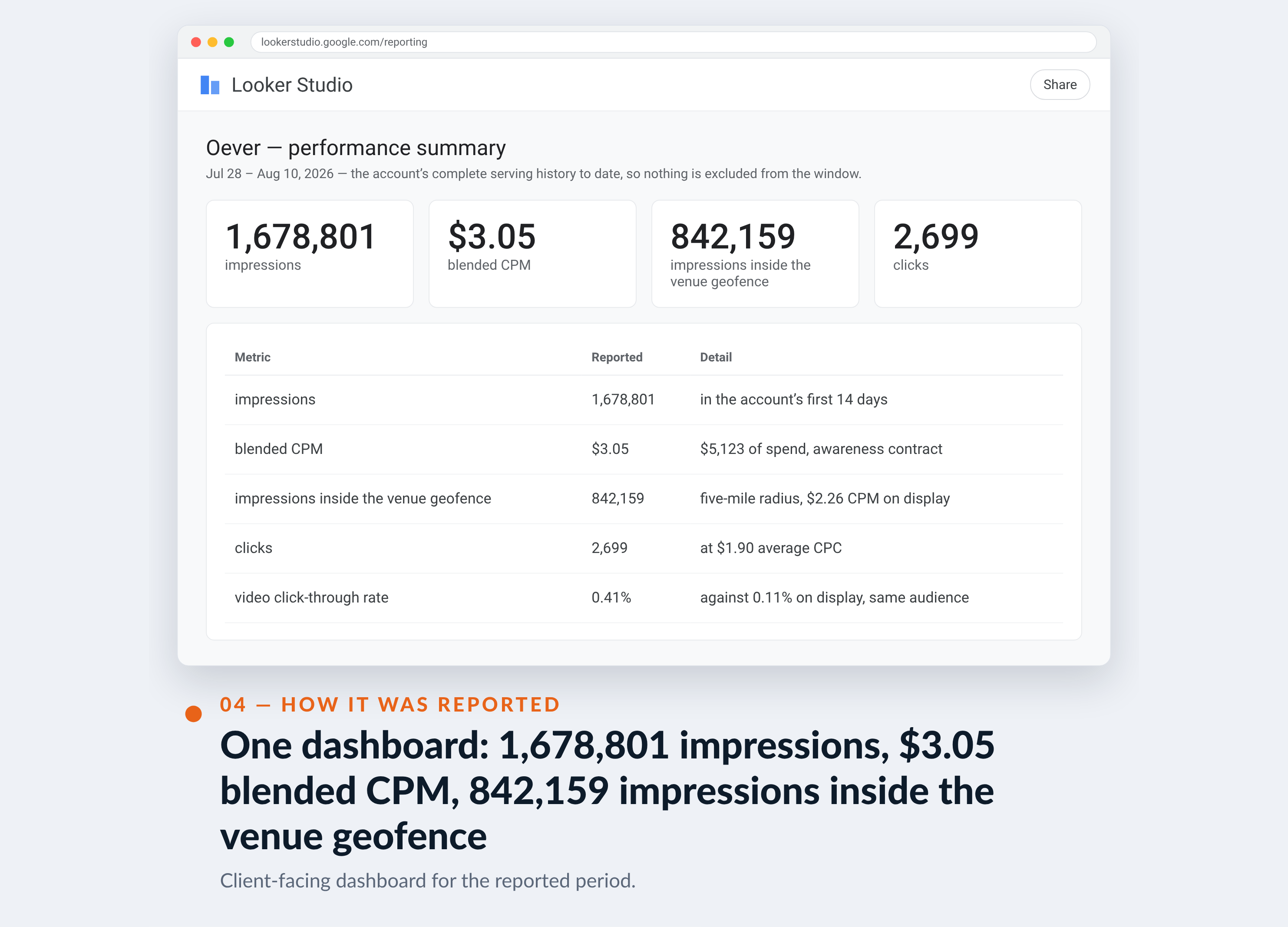Close the browser window with red button
This screenshot has height=927, width=1288.
pos(196,42)
